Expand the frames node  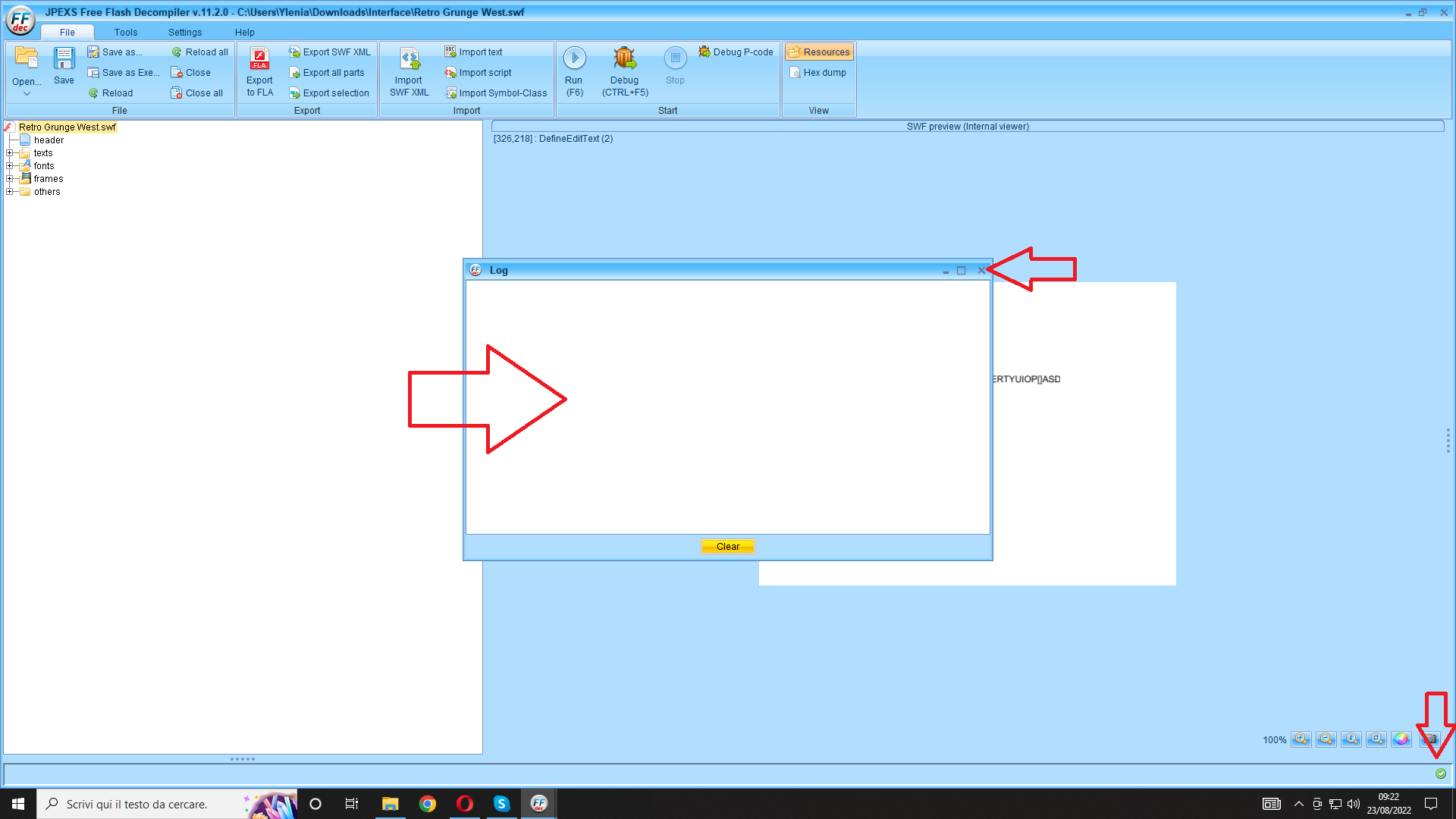coord(10,179)
